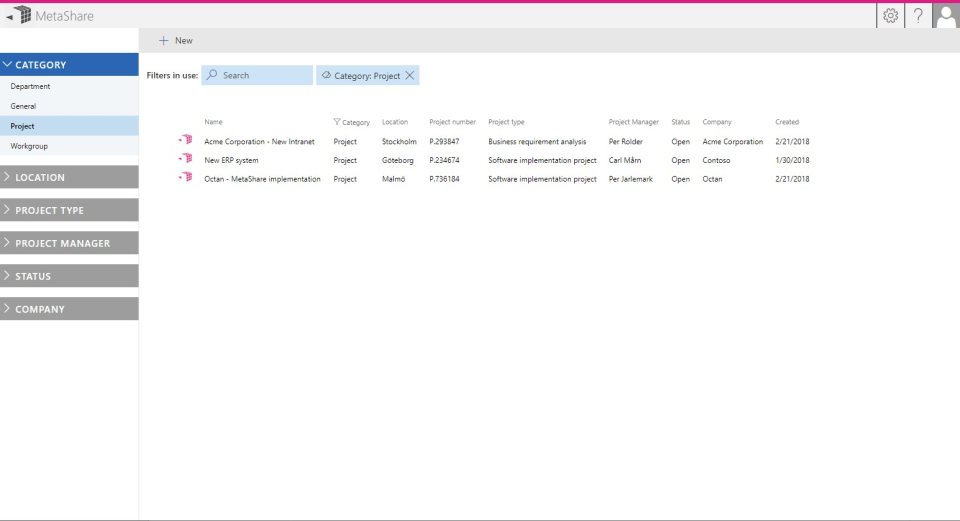Screen dimensions: 960x521
Task: Expand the PROJECT MANAGER section
Action: coord(69,243)
